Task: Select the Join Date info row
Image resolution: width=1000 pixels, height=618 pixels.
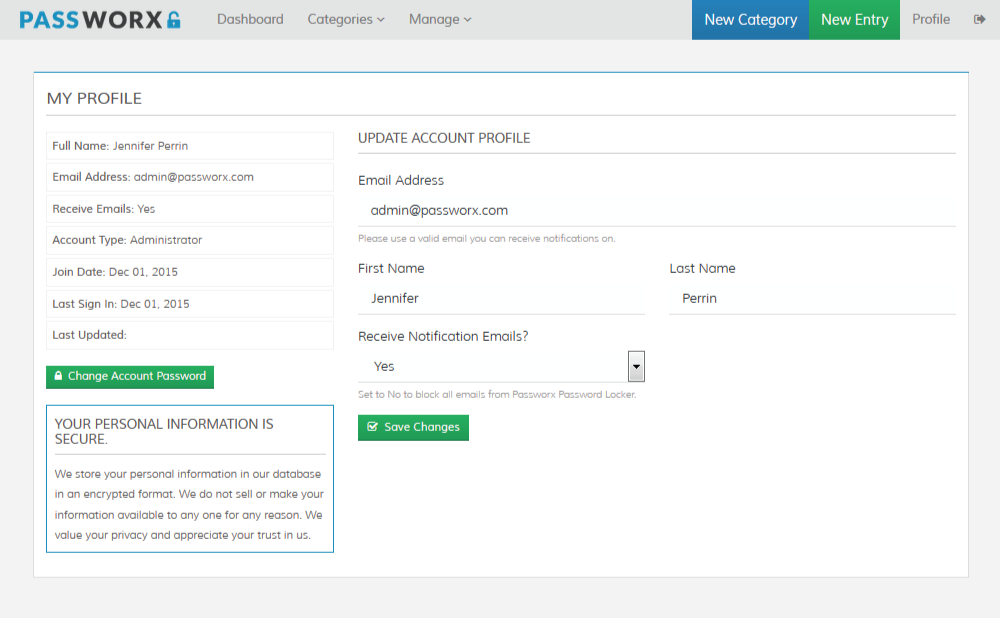Action: pos(189,272)
